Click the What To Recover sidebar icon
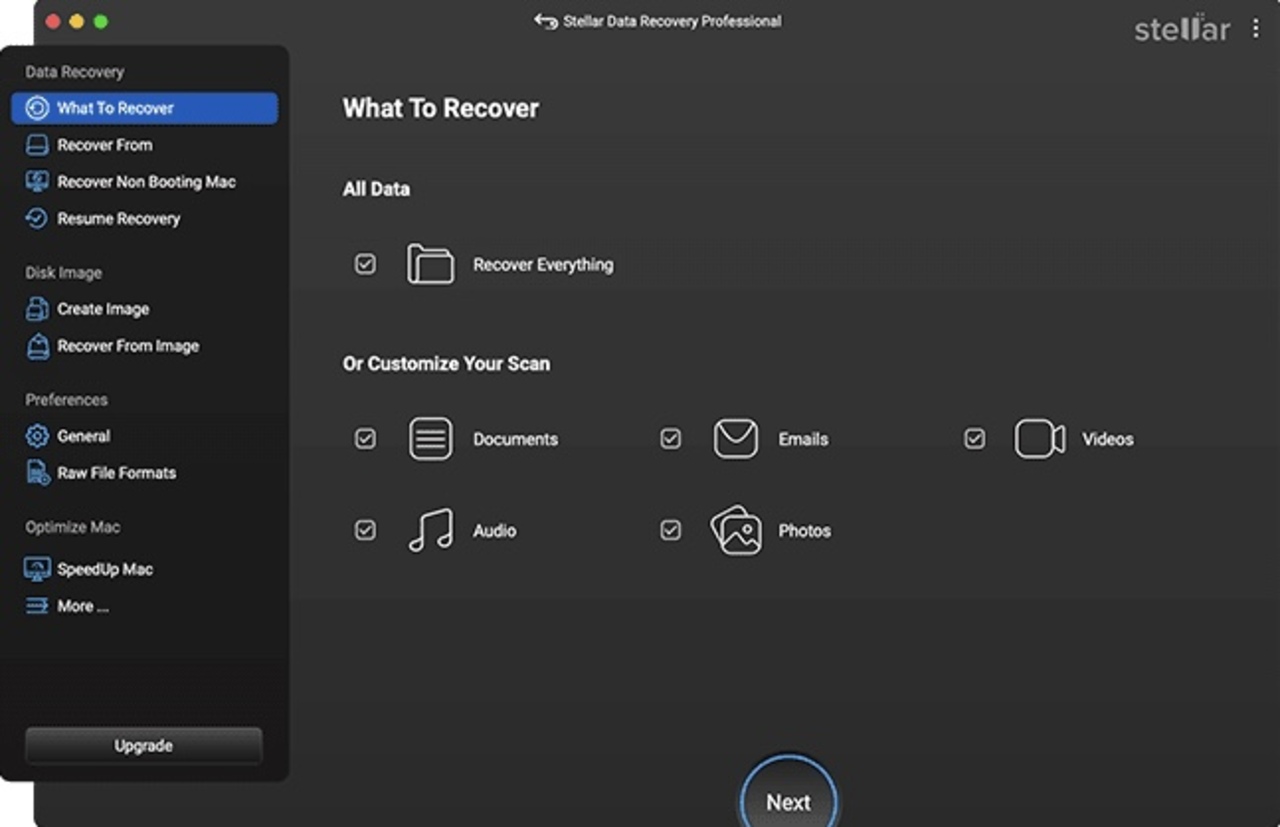Screen dimensions: 1280x827 click(37, 108)
